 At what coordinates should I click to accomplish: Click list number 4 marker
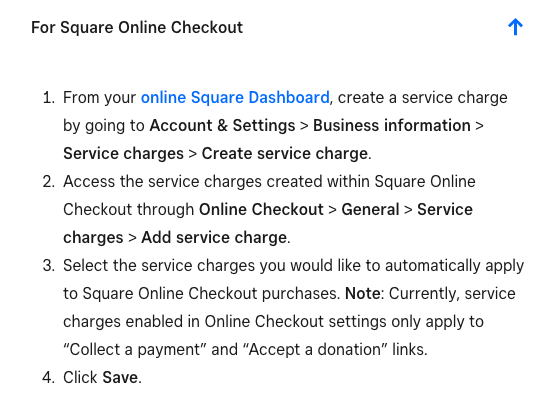pyautogui.click(x=49, y=377)
